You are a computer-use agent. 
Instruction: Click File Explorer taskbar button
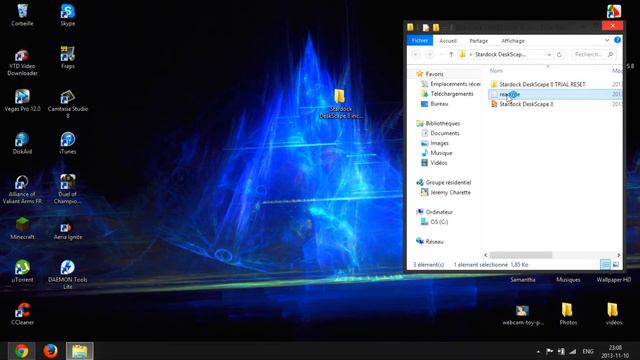pos(80,351)
